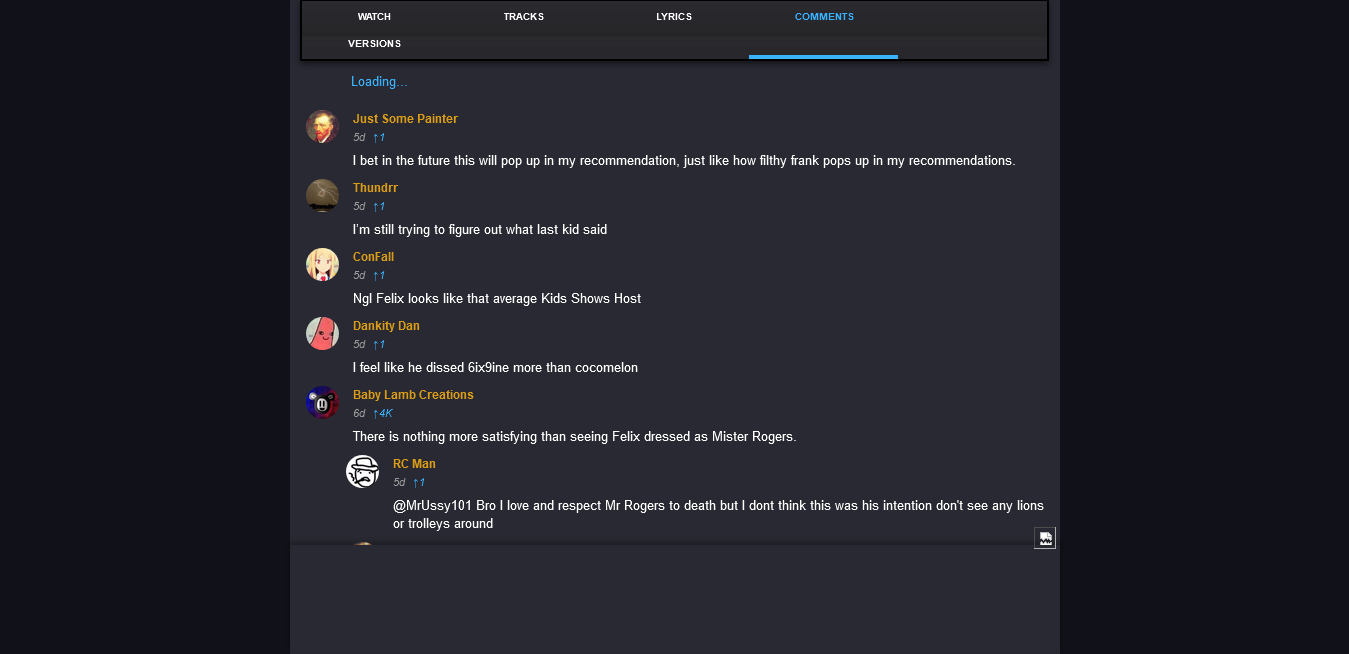Go to the Lyrics tab
Screen dimensions: 1349x654
click(x=674, y=17)
